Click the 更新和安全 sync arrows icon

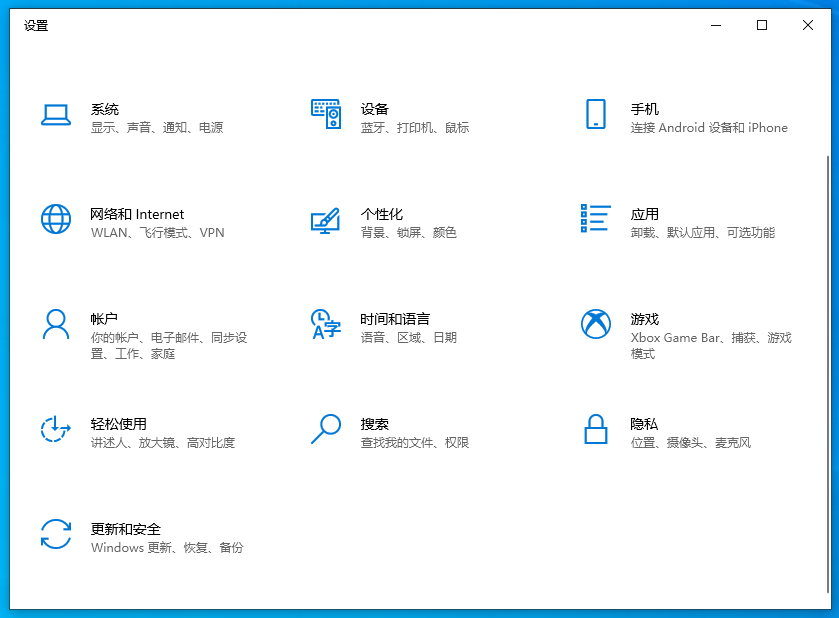point(56,534)
